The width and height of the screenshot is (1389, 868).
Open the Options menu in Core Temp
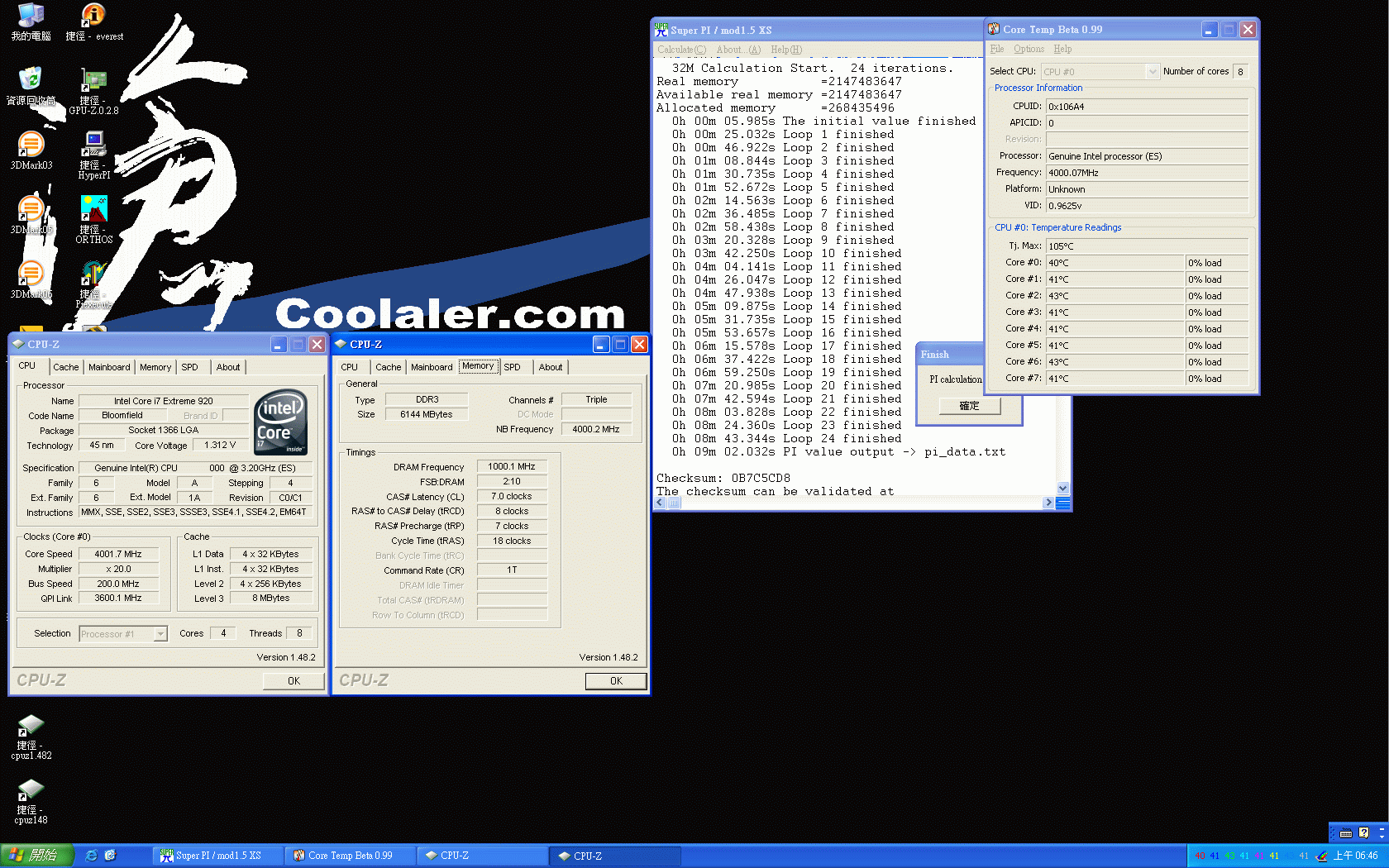pyautogui.click(x=1029, y=49)
